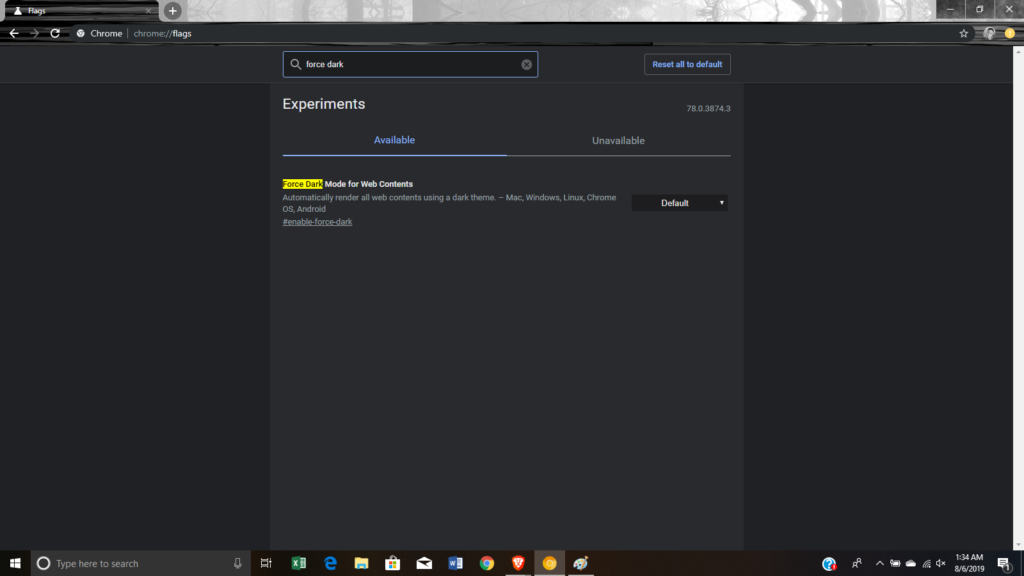
Task: Open the People icon in taskbar
Action: point(857,563)
